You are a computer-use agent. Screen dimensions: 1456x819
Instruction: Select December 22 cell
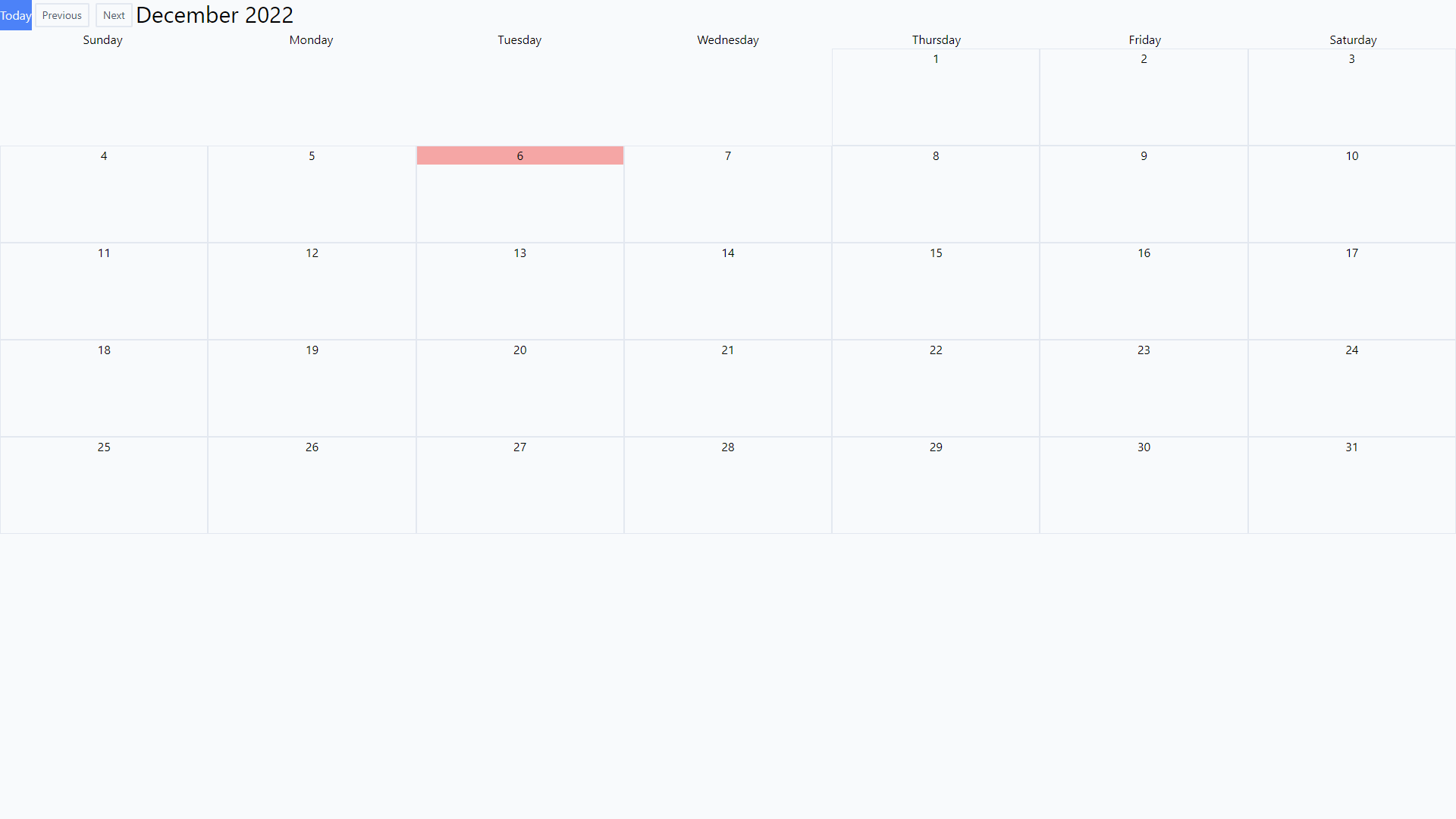click(935, 388)
